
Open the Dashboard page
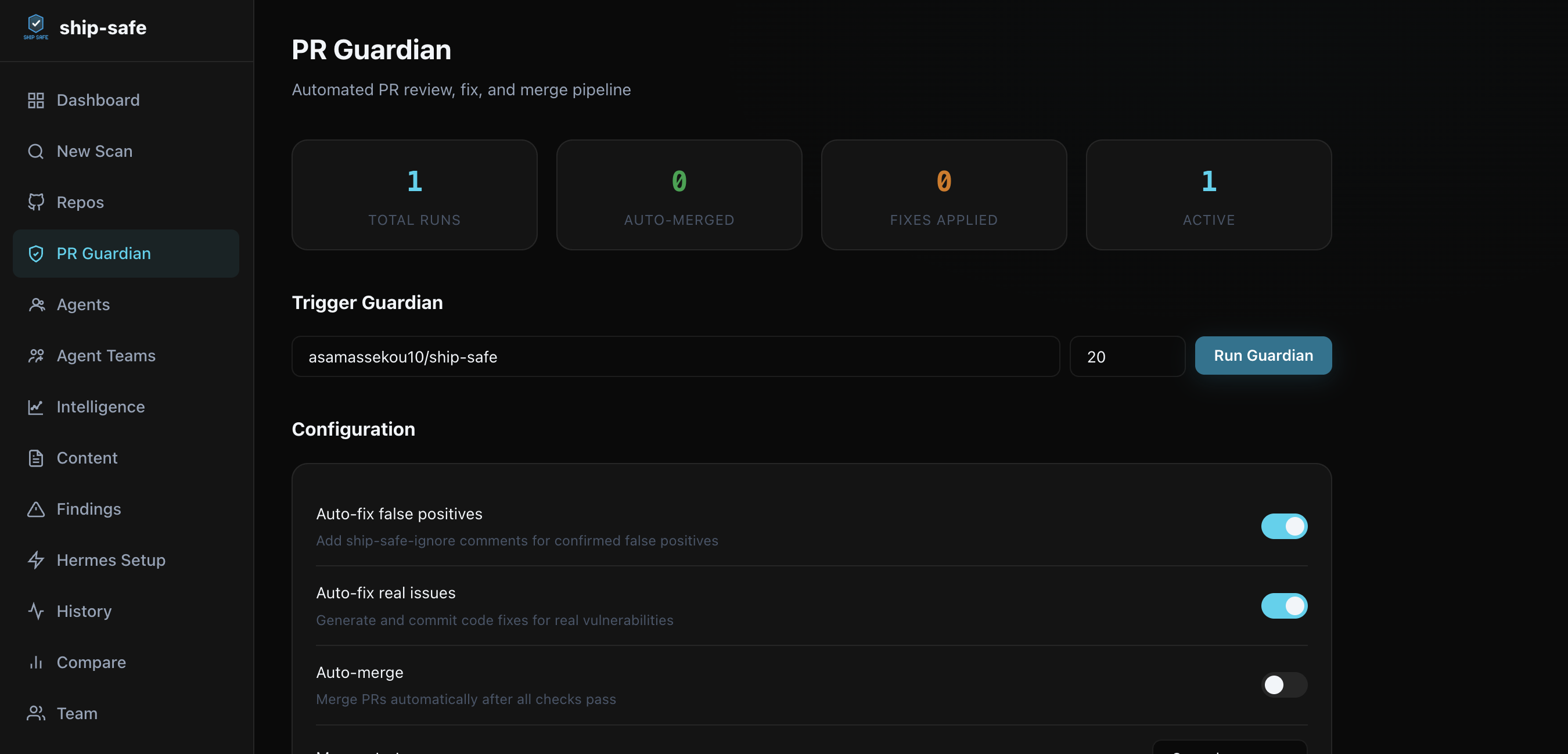click(126, 100)
